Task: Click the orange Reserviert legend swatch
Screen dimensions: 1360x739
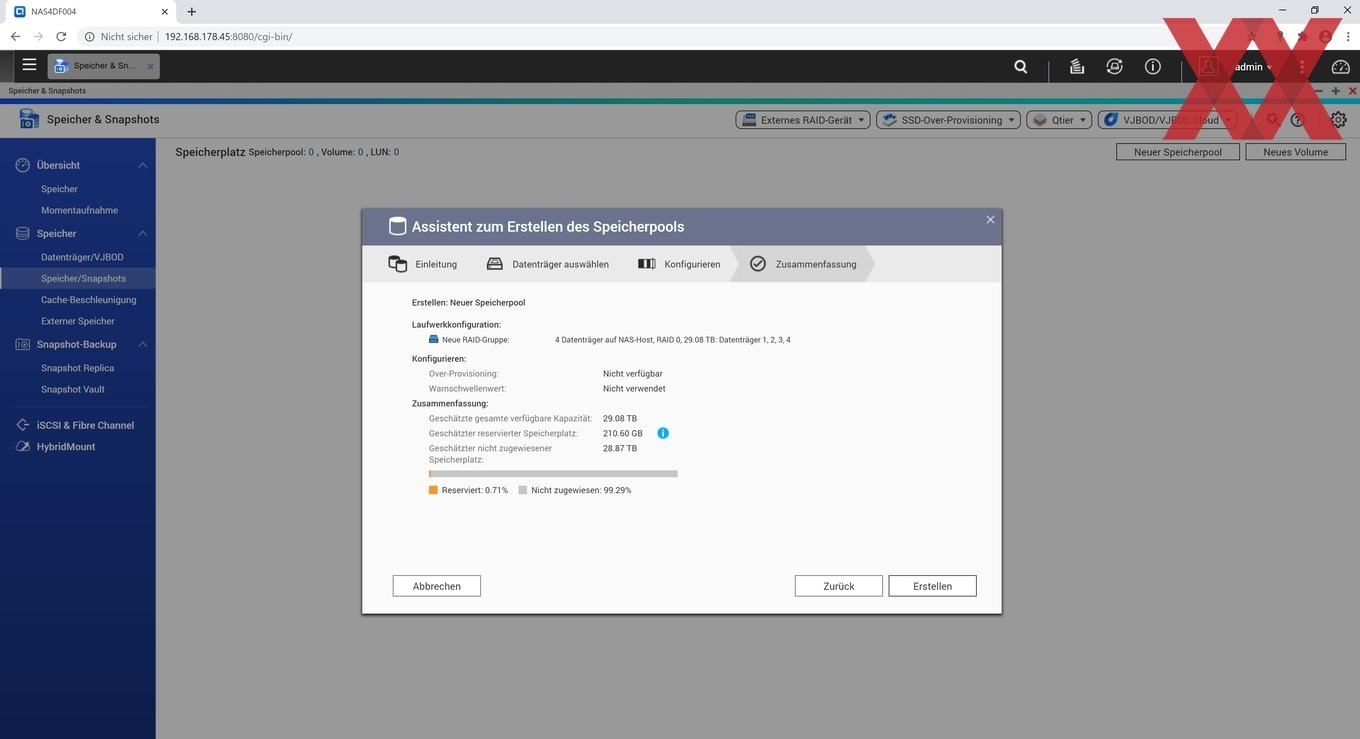Action: 433,490
